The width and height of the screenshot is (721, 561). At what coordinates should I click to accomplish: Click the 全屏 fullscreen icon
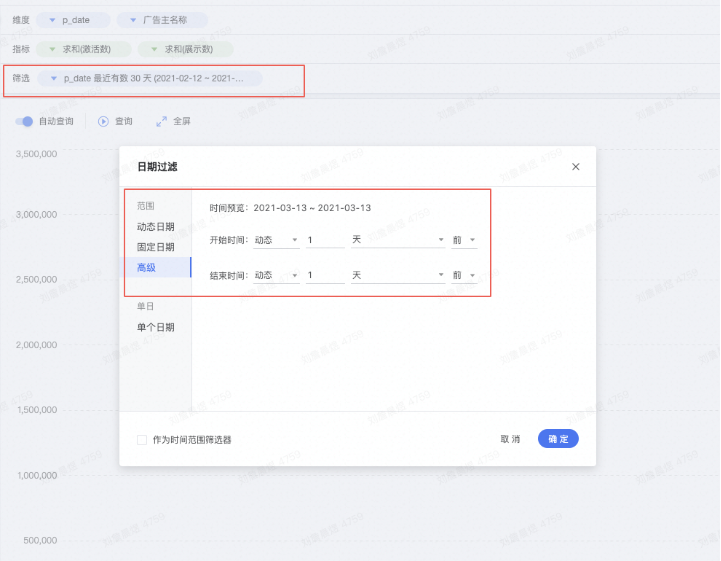click(x=161, y=121)
